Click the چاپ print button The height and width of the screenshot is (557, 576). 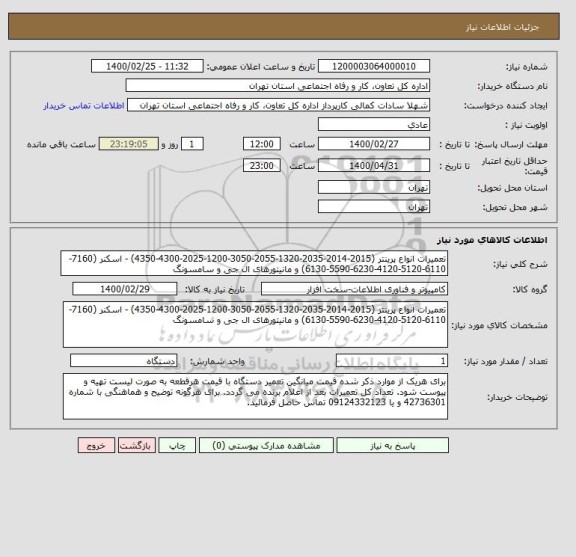click(177, 445)
